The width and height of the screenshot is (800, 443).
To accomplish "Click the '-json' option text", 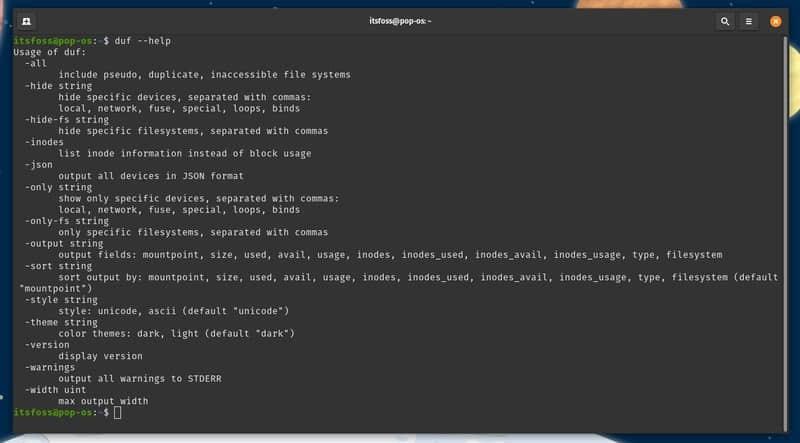I will [39, 165].
